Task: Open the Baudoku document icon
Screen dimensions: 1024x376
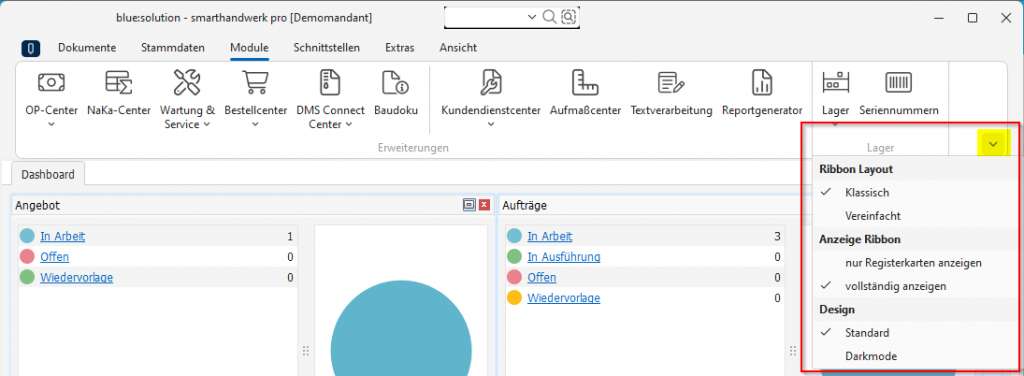Action: [396, 82]
